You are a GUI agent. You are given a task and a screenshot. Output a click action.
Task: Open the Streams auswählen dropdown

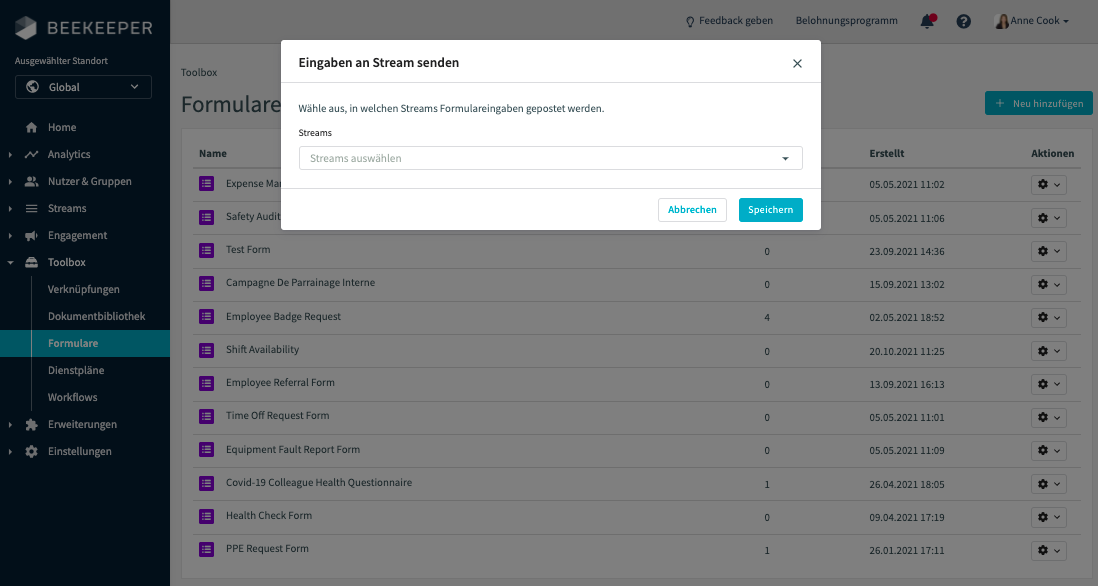tap(550, 158)
